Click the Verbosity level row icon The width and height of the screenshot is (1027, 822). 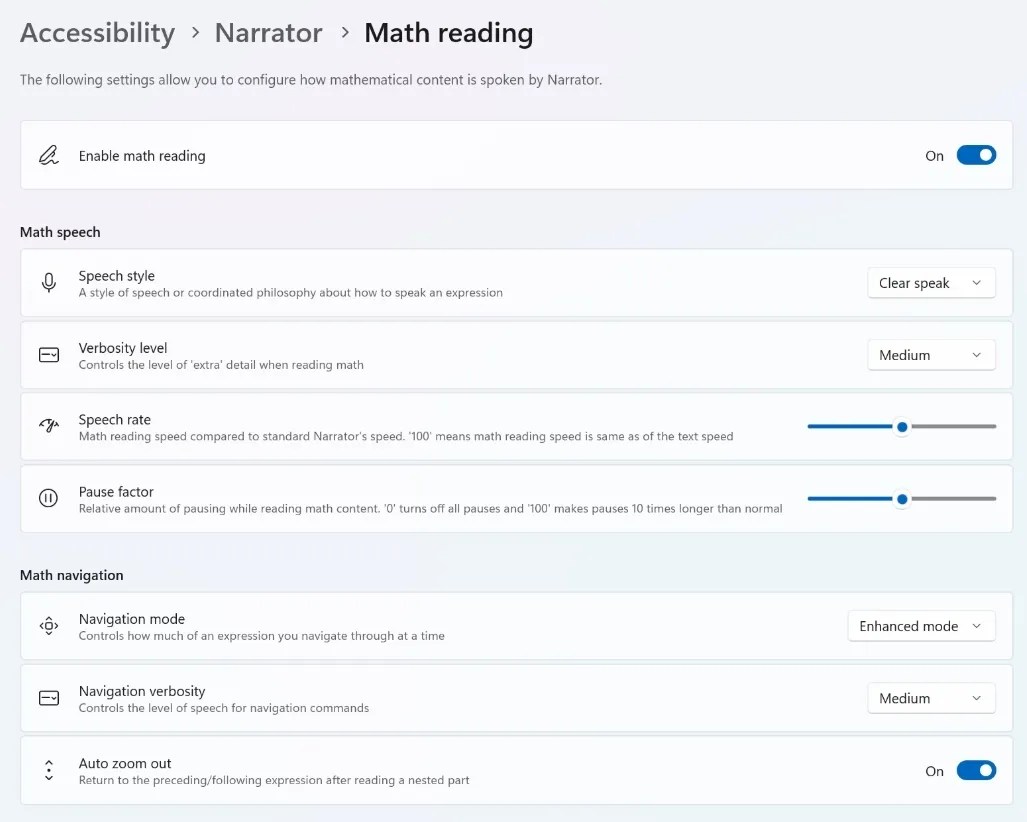point(48,355)
